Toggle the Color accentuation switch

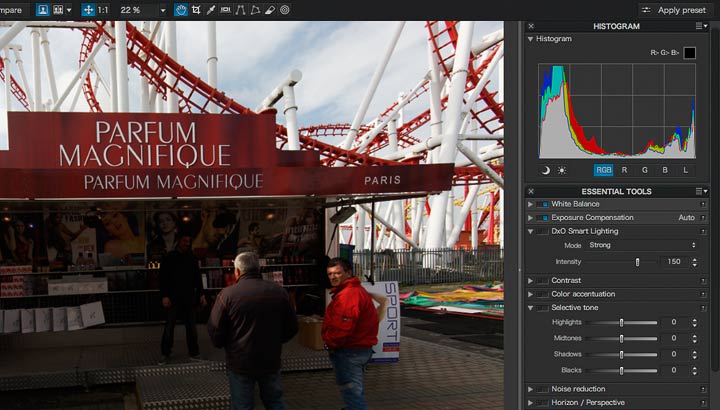pyautogui.click(x=543, y=294)
